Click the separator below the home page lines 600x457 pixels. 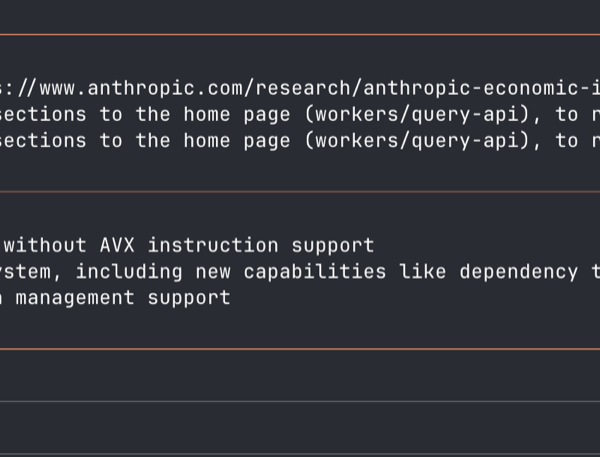(x=300, y=191)
